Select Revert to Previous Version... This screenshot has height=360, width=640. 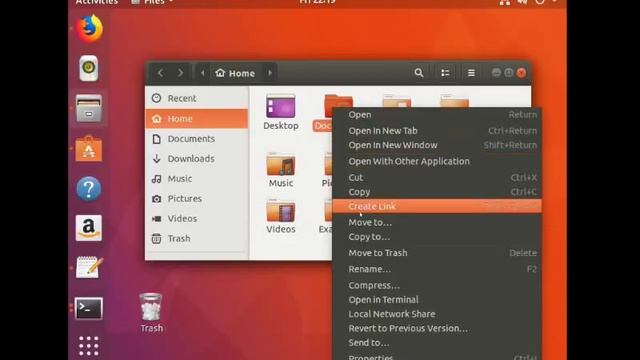pyautogui.click(x=437, y=329)
